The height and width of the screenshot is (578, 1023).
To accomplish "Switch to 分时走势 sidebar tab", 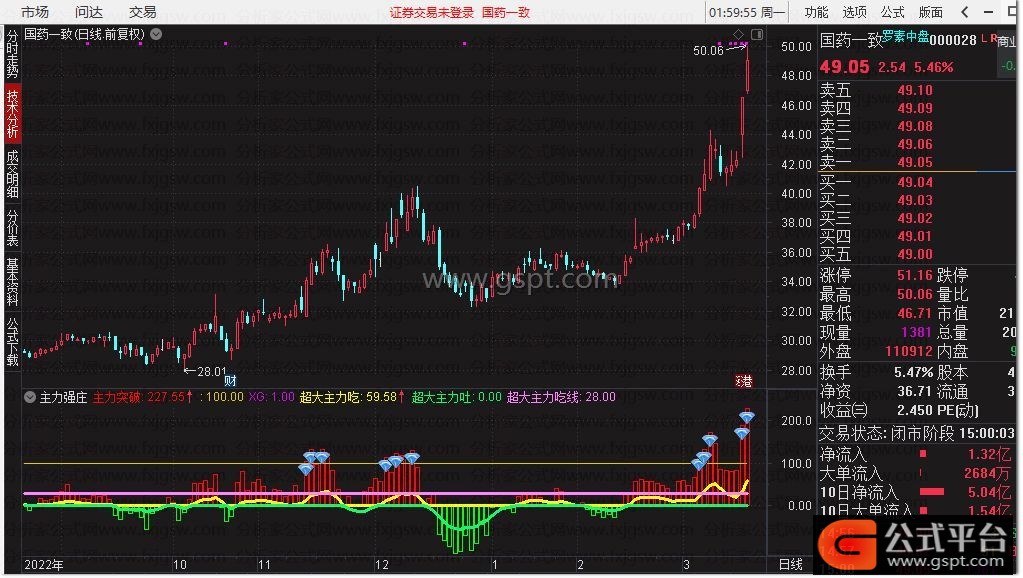I will tap(12, 53).
